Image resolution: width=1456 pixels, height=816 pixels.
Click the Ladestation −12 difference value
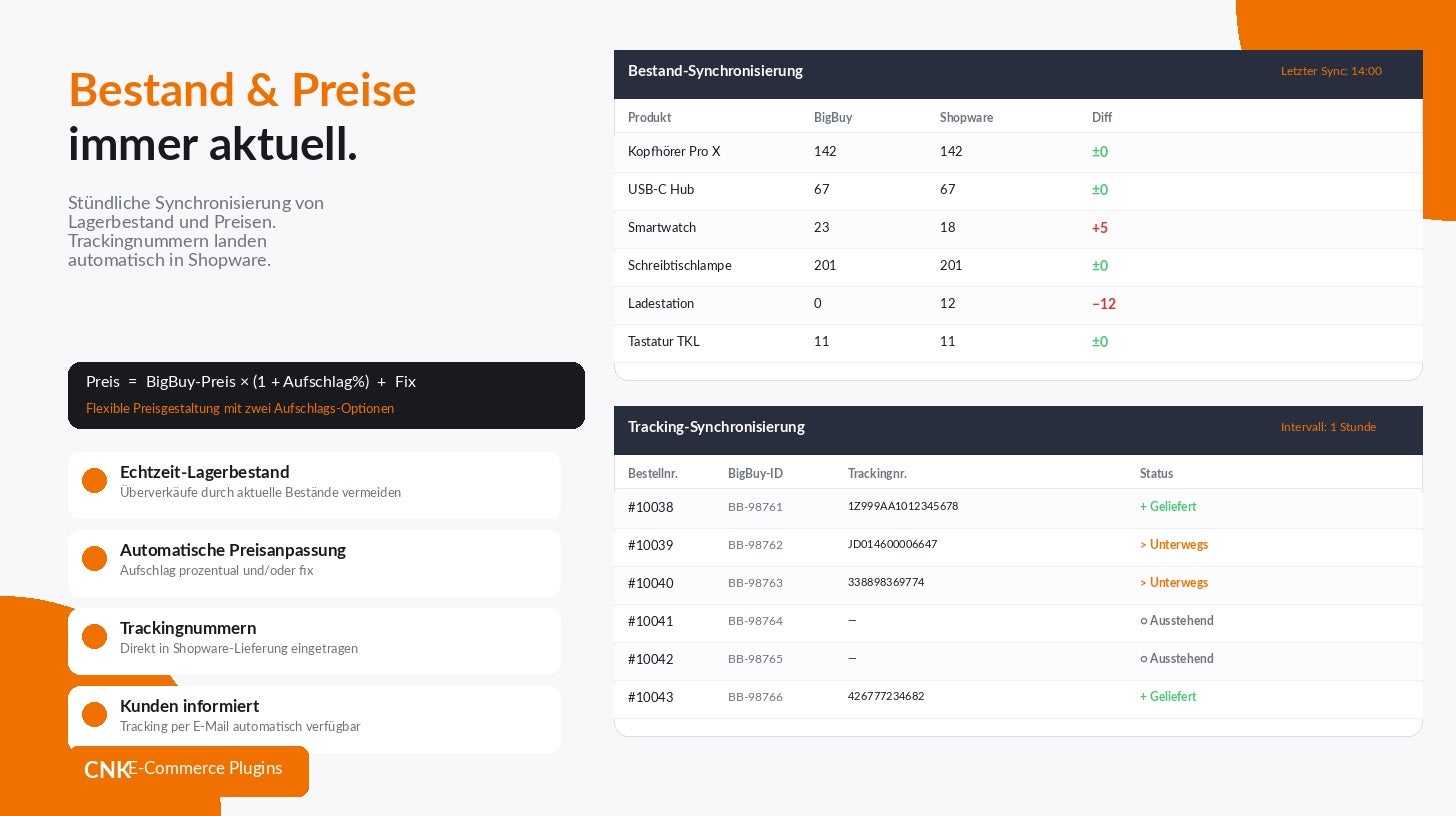[x=1104, y=304]
